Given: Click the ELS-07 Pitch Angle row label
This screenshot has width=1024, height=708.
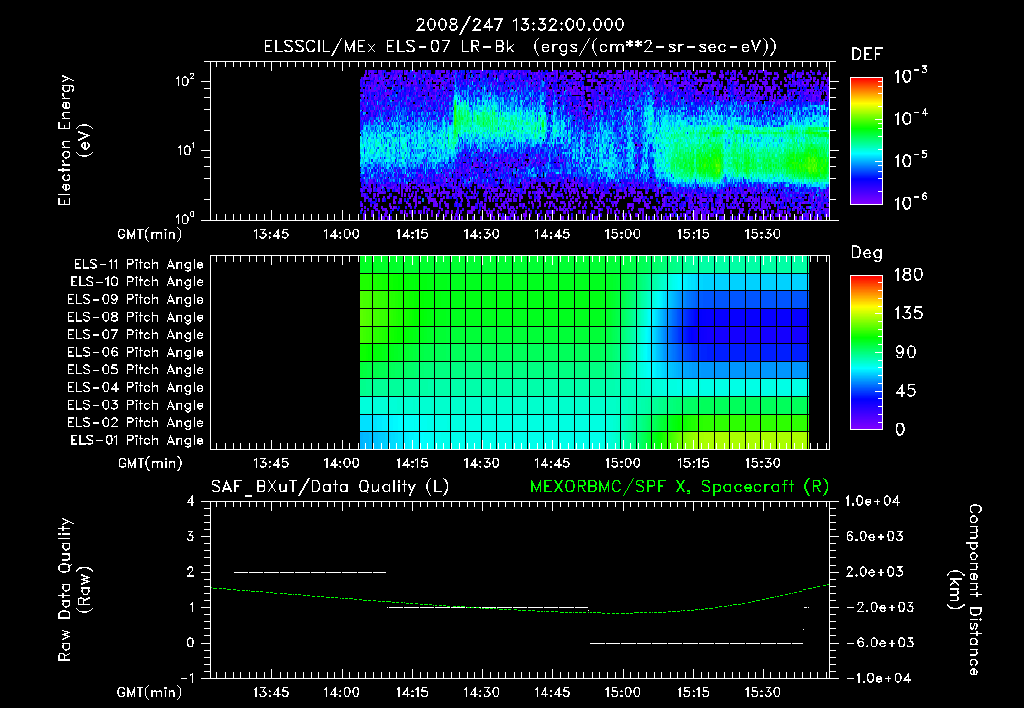Looking at the screenshot, I should [135, 335].
